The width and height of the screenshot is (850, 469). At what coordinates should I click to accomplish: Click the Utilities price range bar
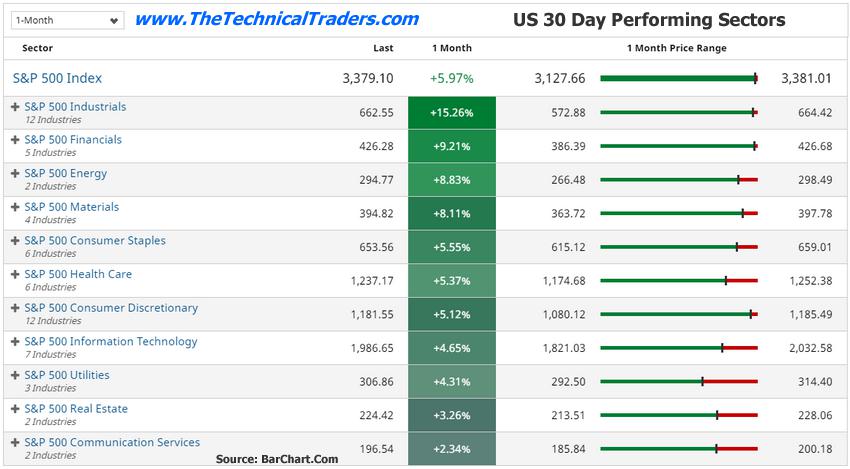(x=679, y=381)
